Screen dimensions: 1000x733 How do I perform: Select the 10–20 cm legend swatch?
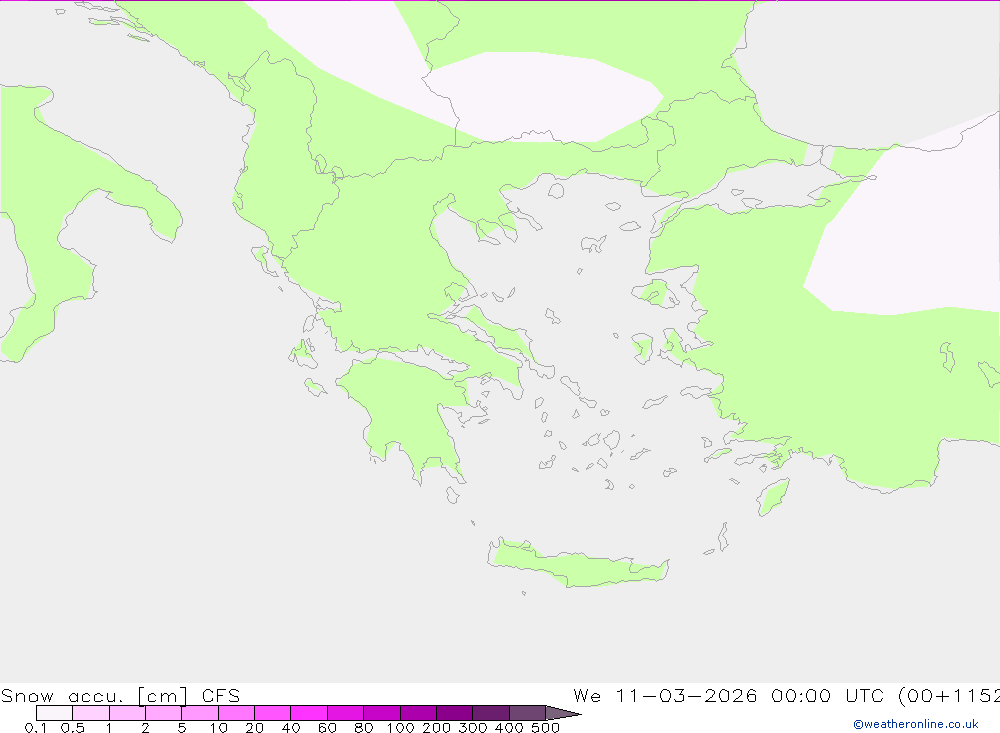pyautogui.click(x=237, y=713)
